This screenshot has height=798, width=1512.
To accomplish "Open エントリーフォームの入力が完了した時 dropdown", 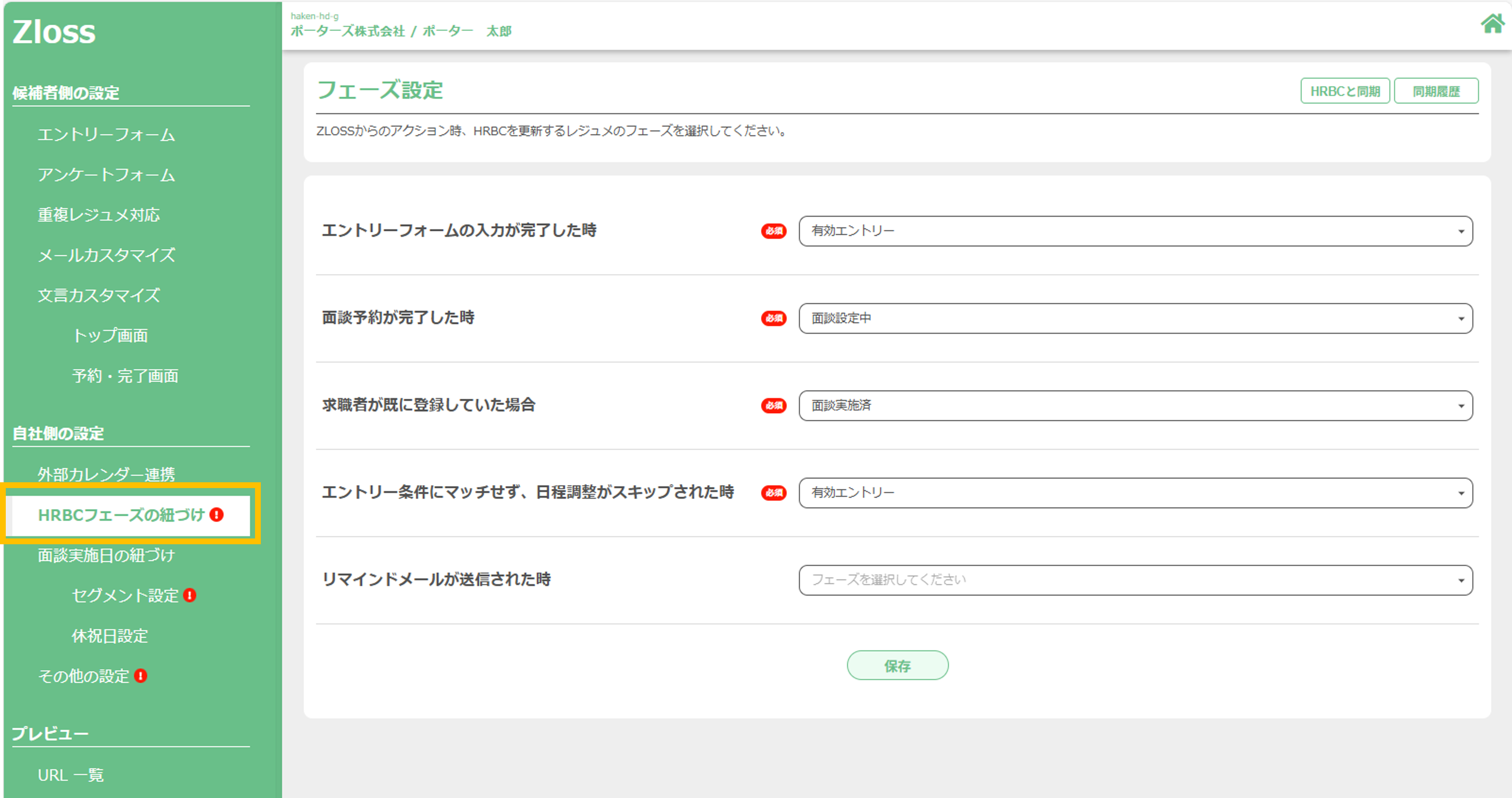I will click(1135, 231).
